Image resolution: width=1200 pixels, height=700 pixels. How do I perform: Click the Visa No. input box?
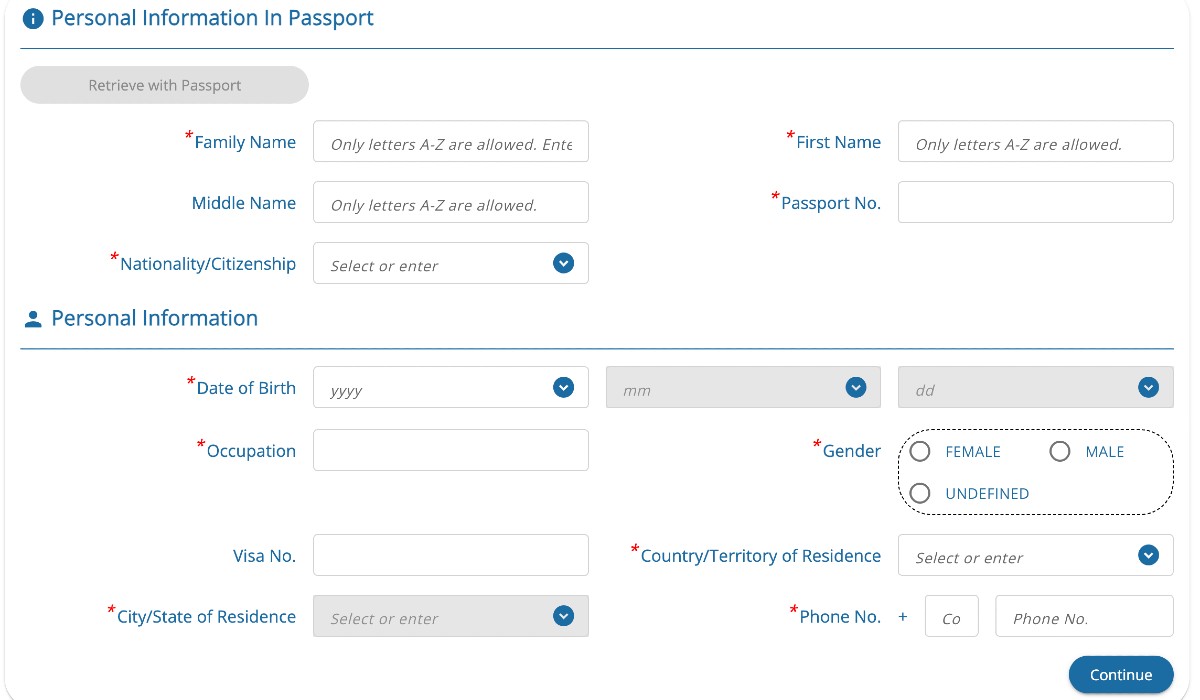click(x=451, y=555)
